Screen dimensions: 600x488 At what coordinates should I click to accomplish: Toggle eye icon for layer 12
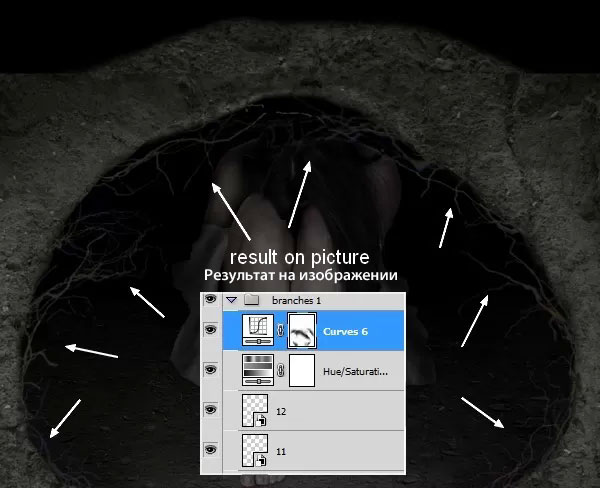point(210,410)
